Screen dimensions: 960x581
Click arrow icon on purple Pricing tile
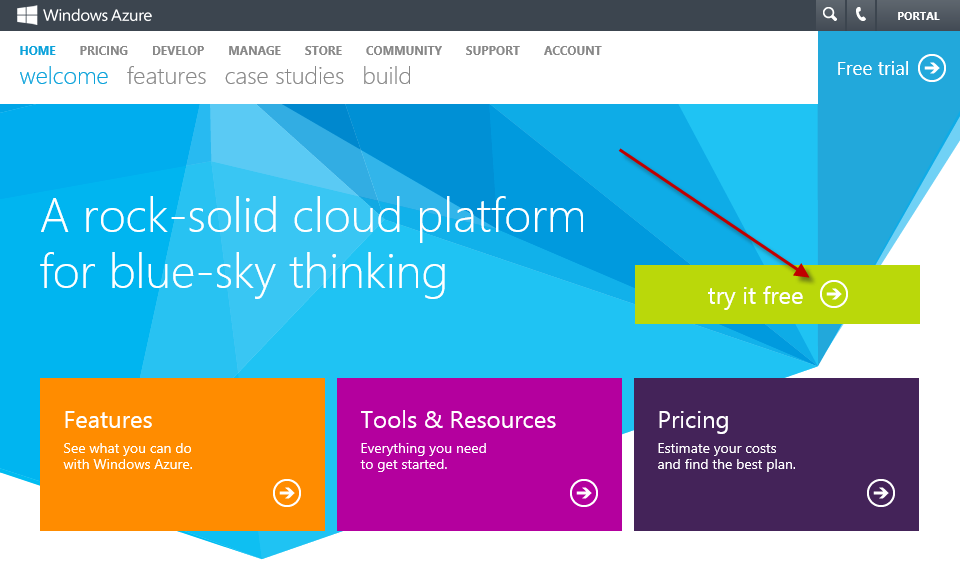[881, 493]
